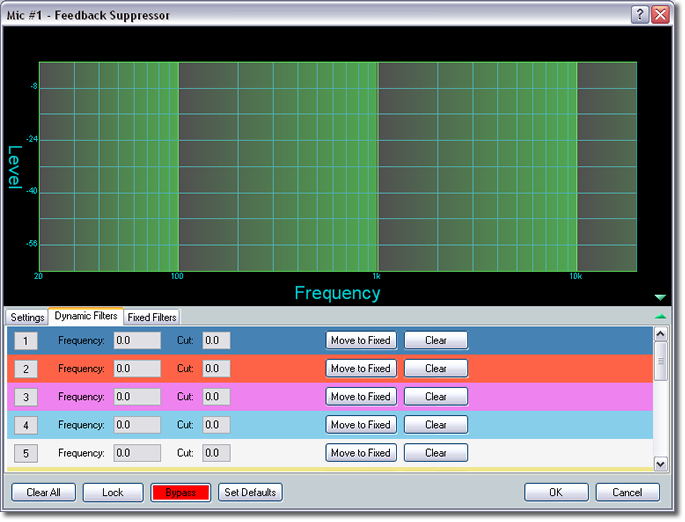The height and width of the screenshot is (522, 685).
Task: Clear filter 2
Action: pos(436,369)
